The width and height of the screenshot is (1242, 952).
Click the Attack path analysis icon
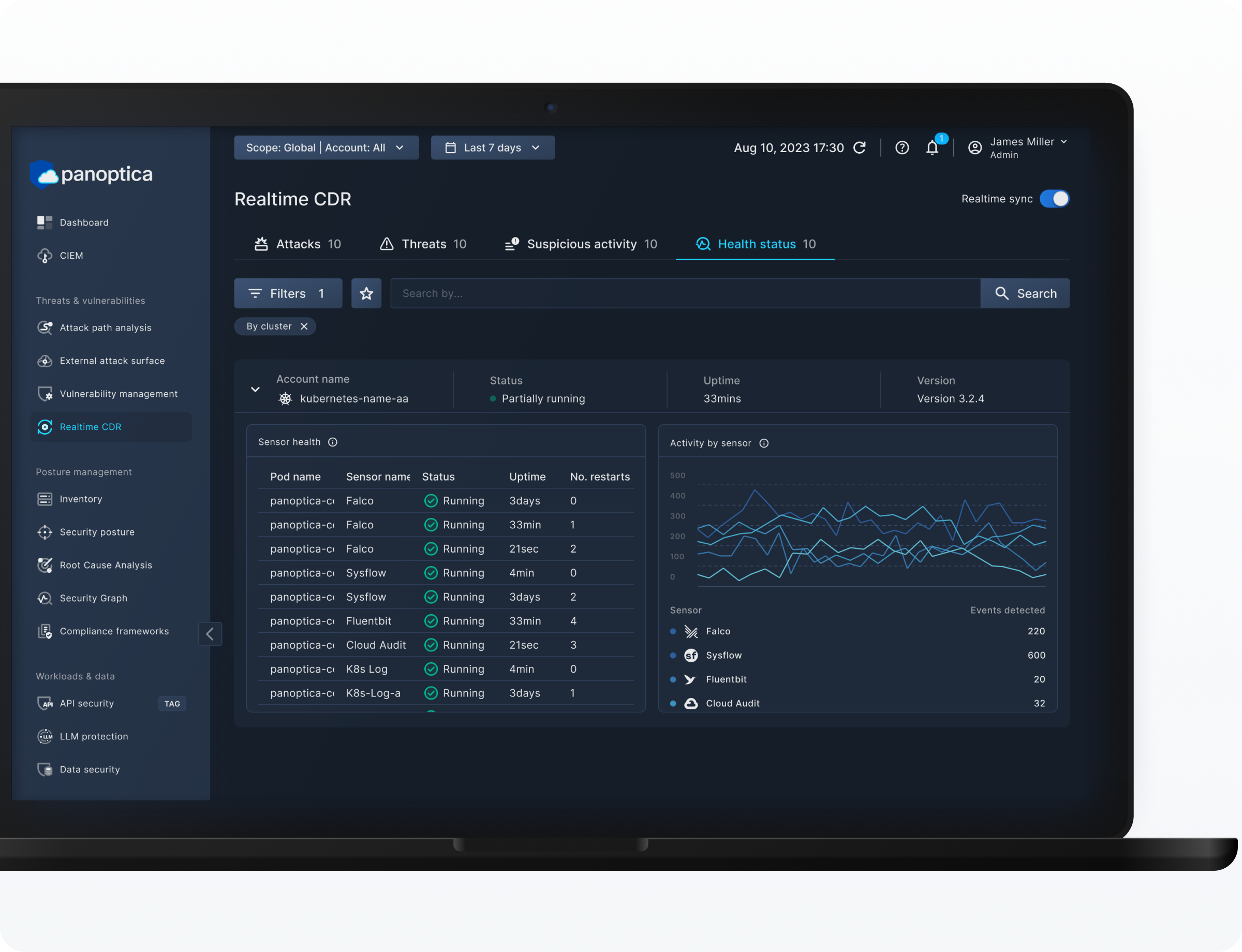45,328
